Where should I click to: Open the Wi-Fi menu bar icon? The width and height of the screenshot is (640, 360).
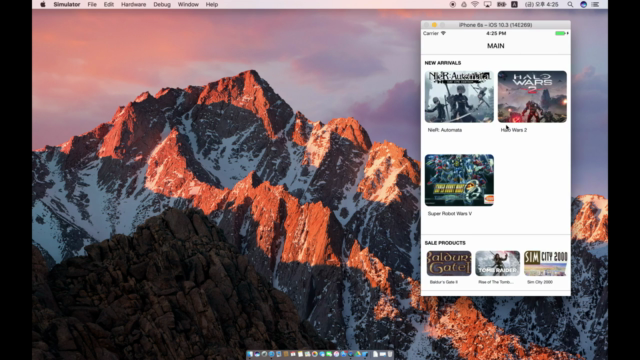tap(475, 4)
